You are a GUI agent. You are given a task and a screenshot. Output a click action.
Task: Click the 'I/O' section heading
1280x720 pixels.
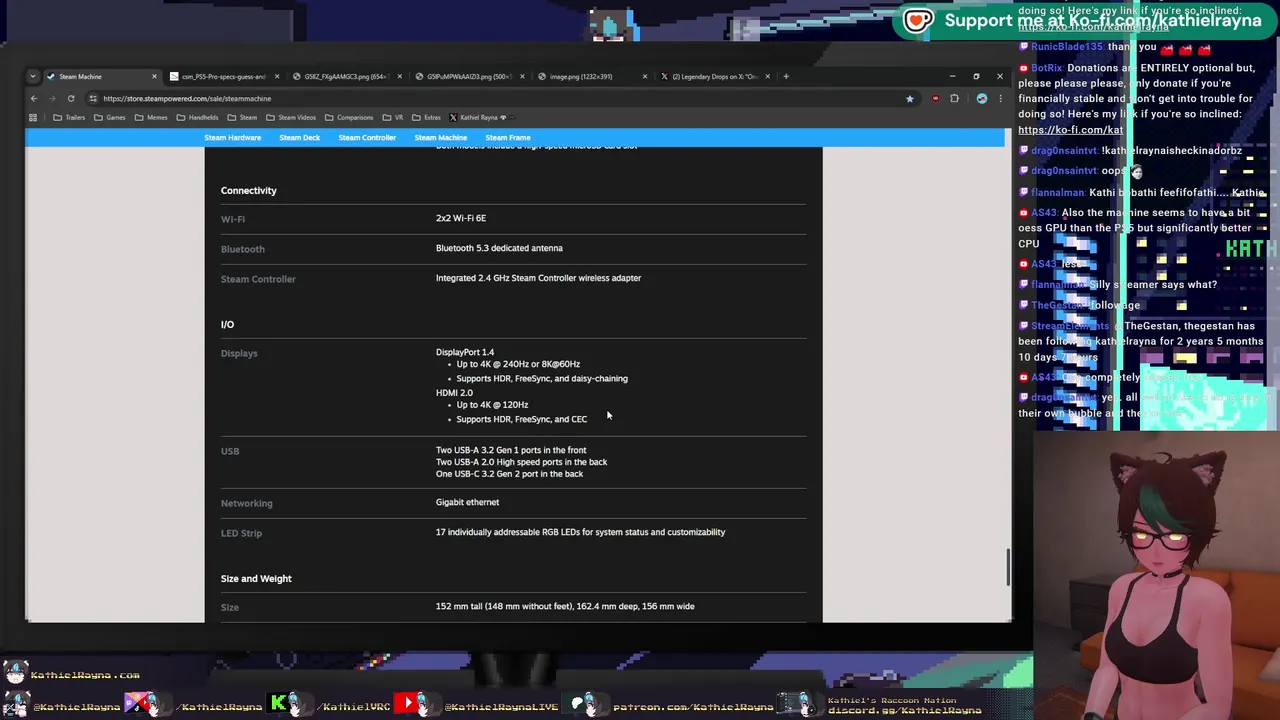[x=227, y=324]
